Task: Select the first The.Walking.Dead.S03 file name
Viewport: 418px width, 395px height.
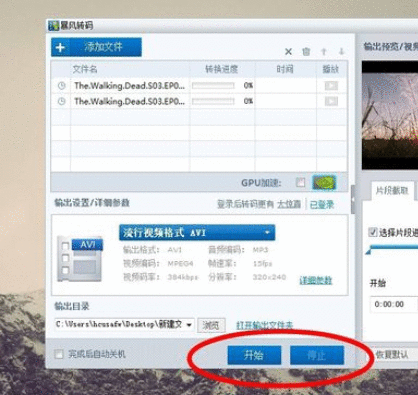Action: click(129, 86)
